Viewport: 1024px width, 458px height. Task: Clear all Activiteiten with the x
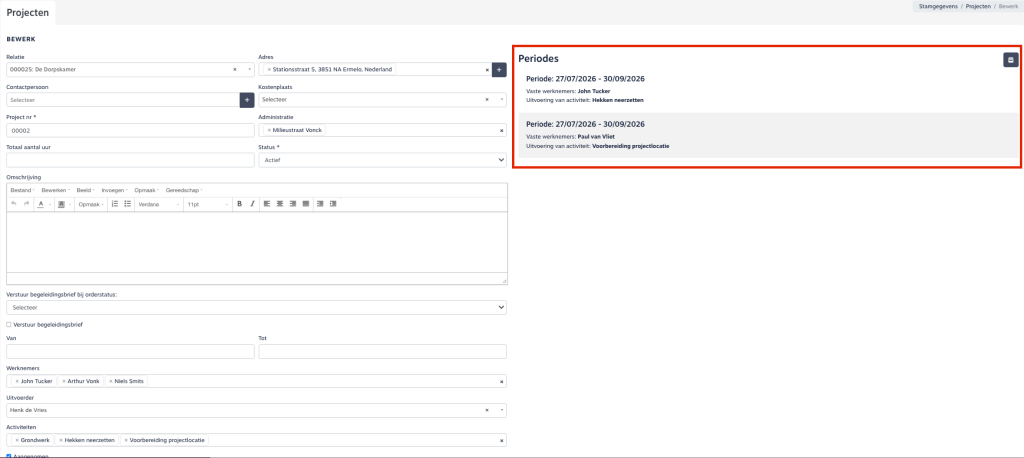coord(502,441)
